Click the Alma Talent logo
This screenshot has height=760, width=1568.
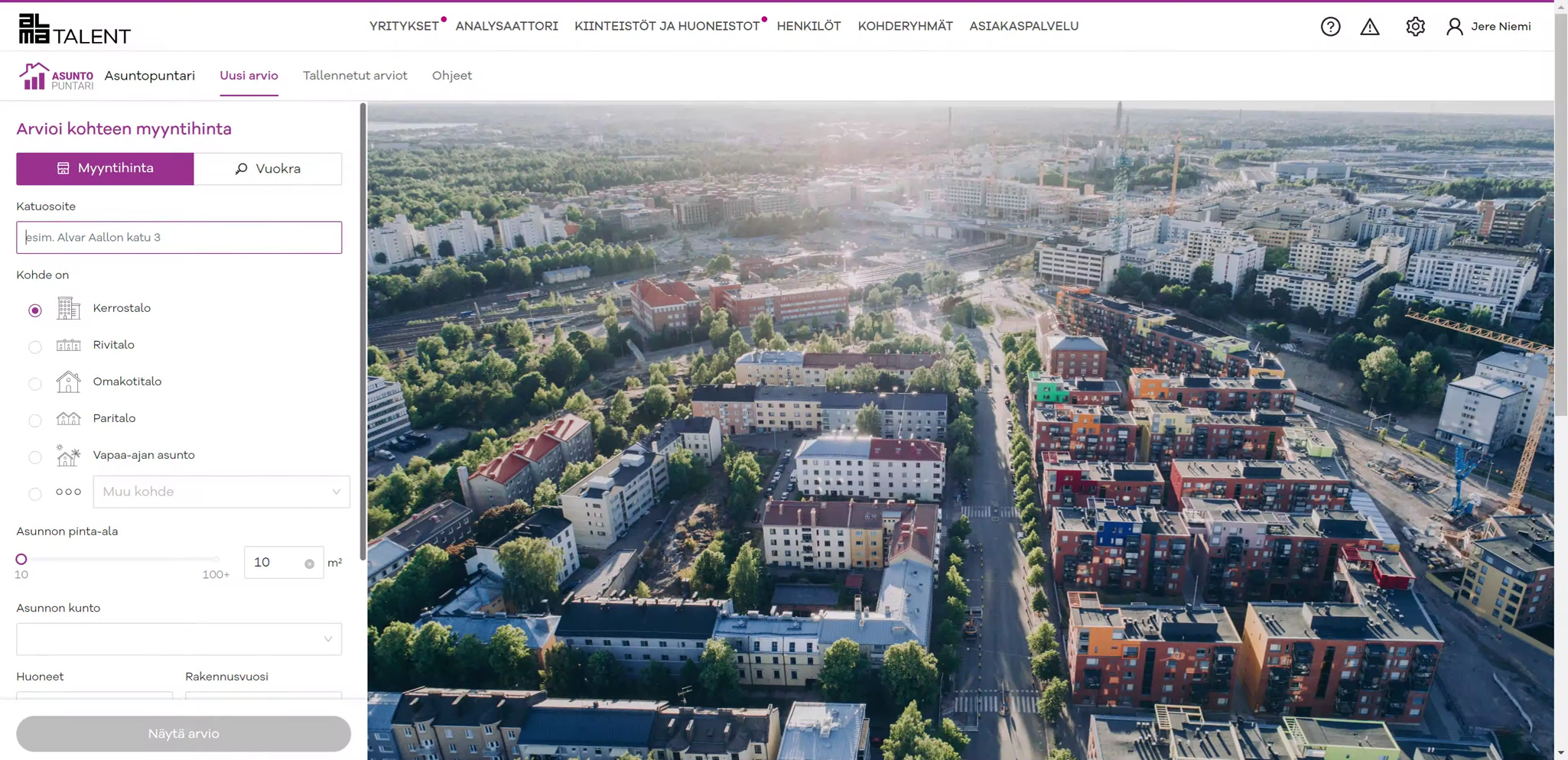click(74, 29)
